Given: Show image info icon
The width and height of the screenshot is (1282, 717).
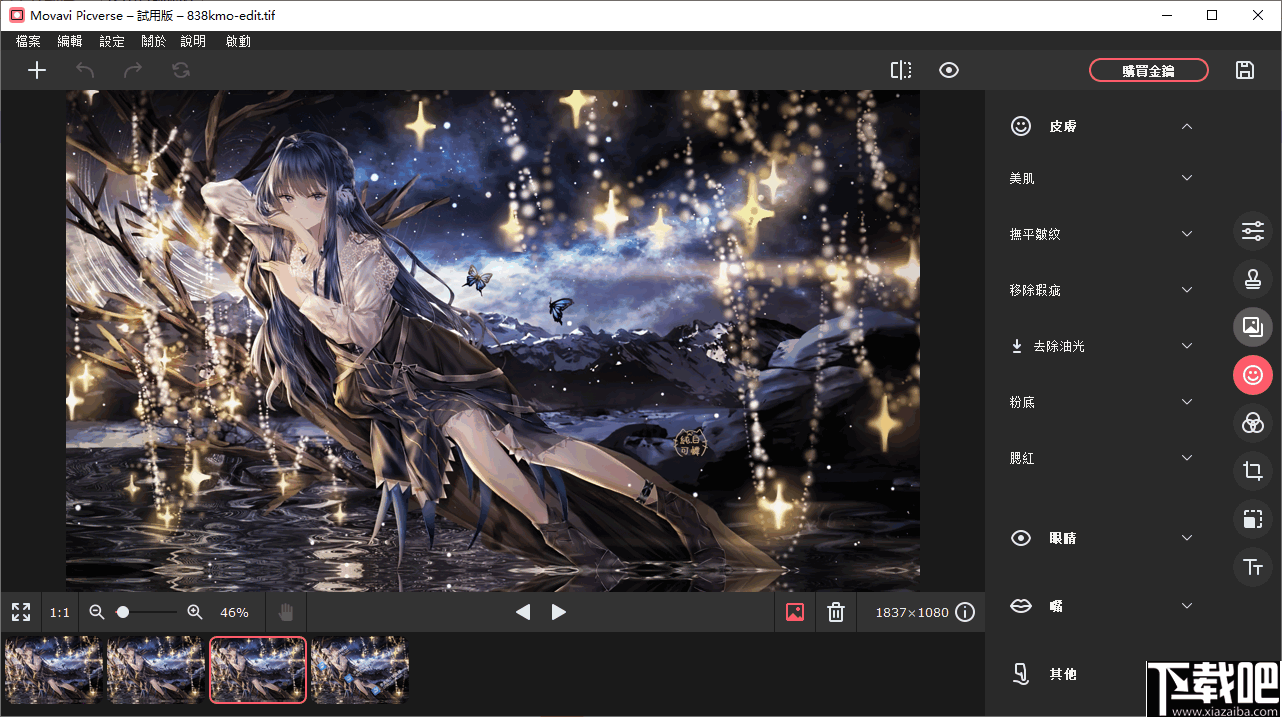Looking at the screenshot, I should [965, 612].
